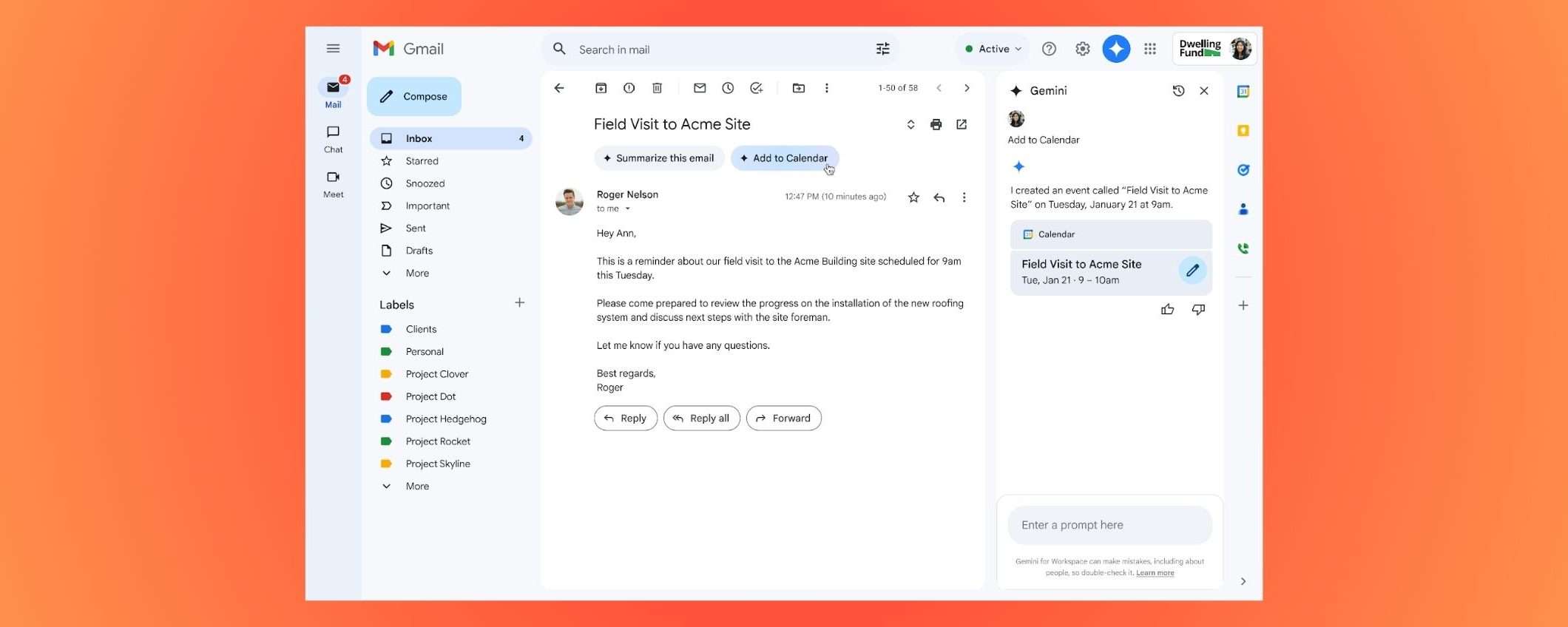1568x627 pixels.
Task: Click Summarize this email
Action: tap(659, 158)
